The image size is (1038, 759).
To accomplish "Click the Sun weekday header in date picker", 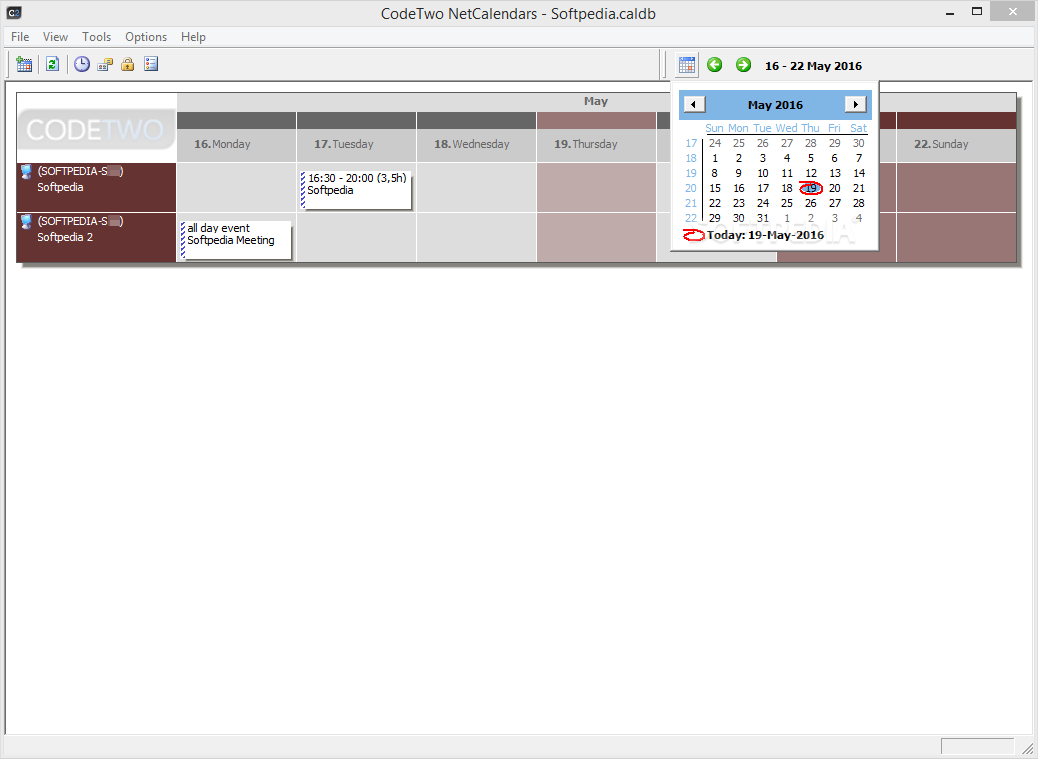I will click(714, 128).
